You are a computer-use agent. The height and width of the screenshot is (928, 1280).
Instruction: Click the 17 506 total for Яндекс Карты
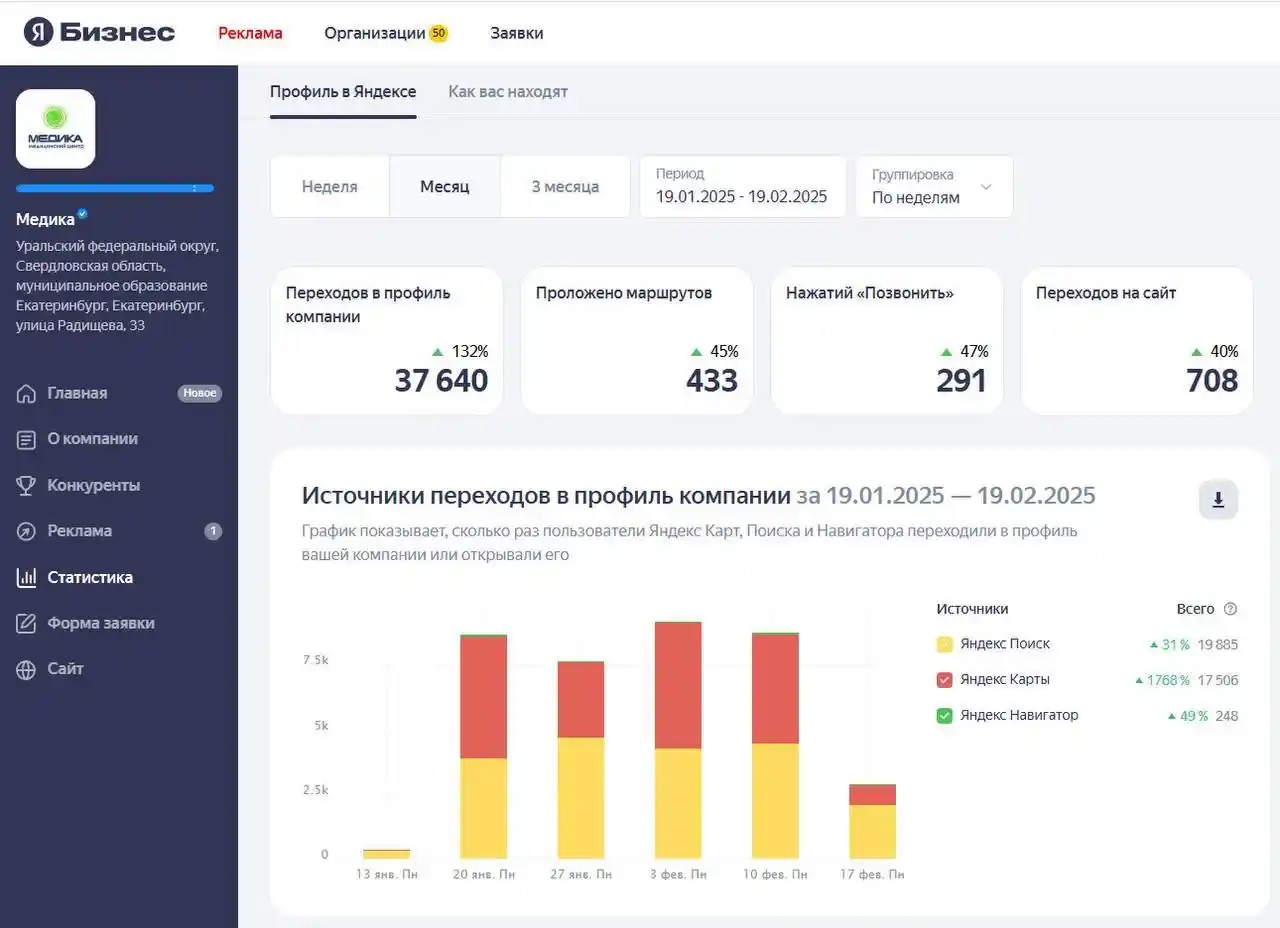tap(1218, 681)
